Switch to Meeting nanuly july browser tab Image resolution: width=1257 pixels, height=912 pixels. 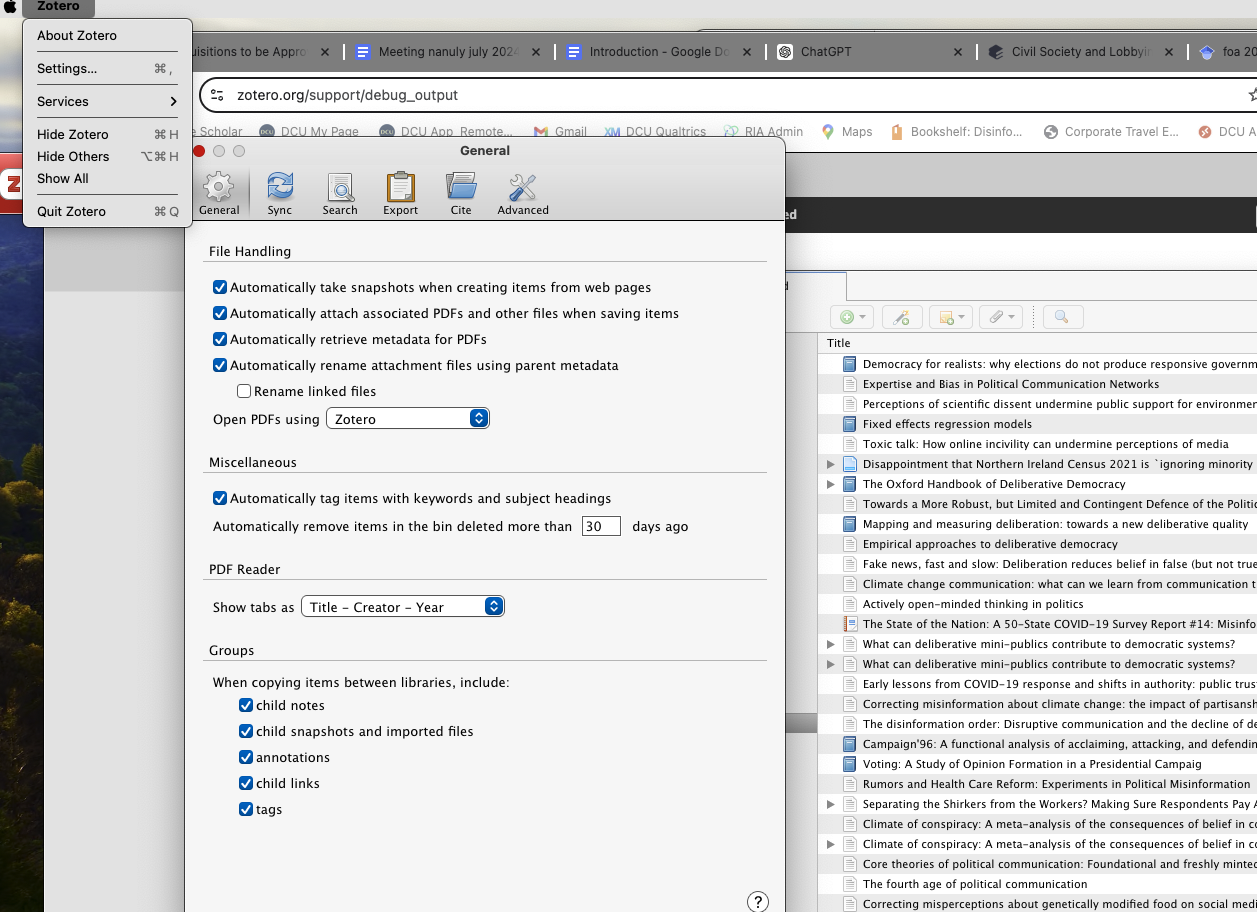click(x=448, y=52)
